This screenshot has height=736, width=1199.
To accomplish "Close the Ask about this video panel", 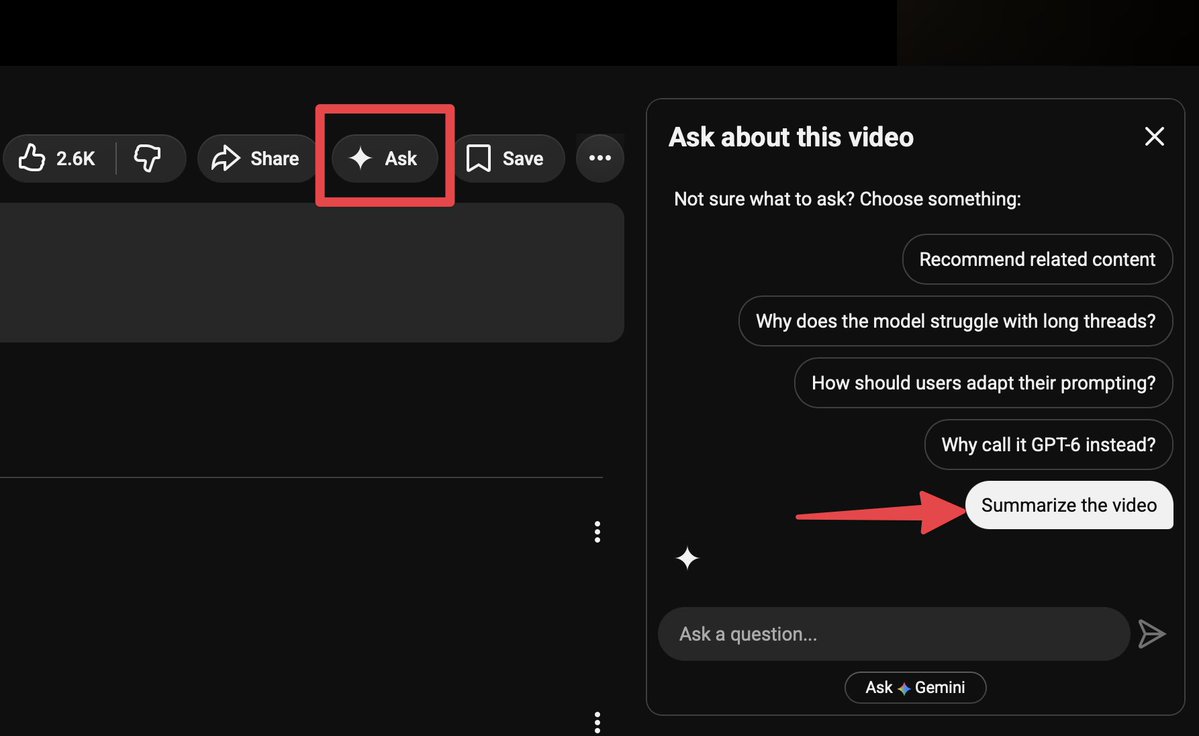I will click(x=1154, y=137).
